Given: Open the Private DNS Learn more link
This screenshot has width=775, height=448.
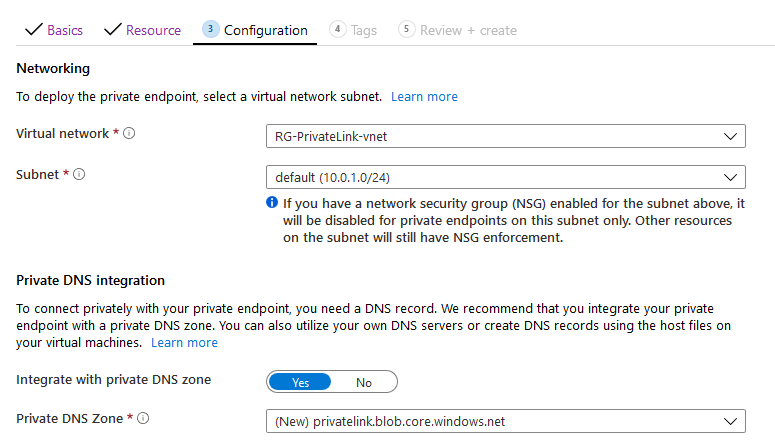Looking at the screenshot, I should [184, 343].
